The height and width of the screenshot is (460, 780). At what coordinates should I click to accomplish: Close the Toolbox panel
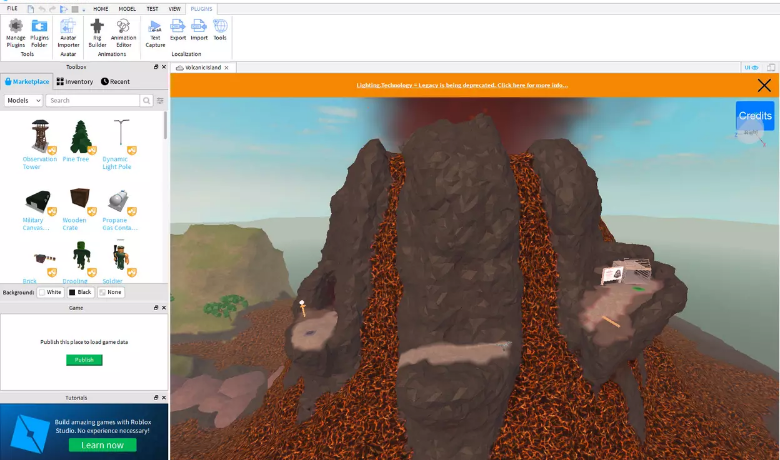pyautogui.click(x=164, y=67)
